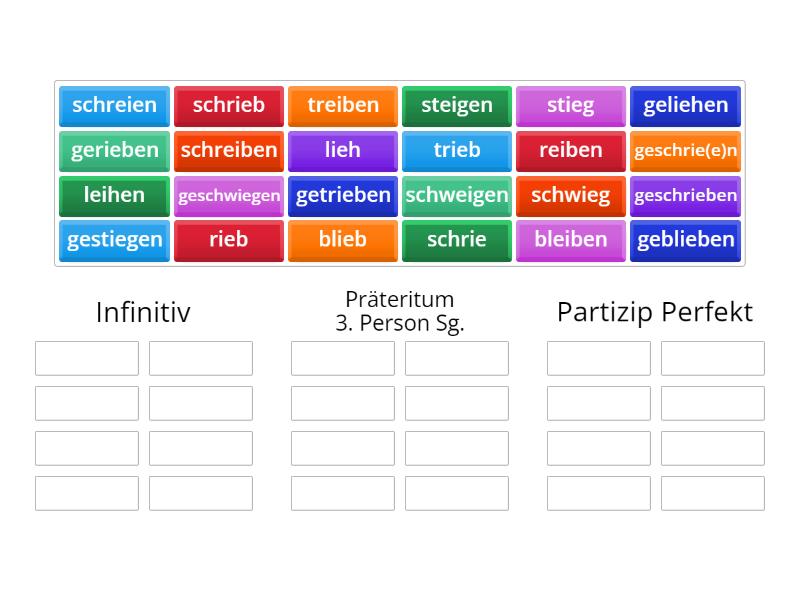Image resolution: width=800 pixels, height=600 pixels.
Task: Select the blue "geliehen" tile
Action: pos(685,106)
